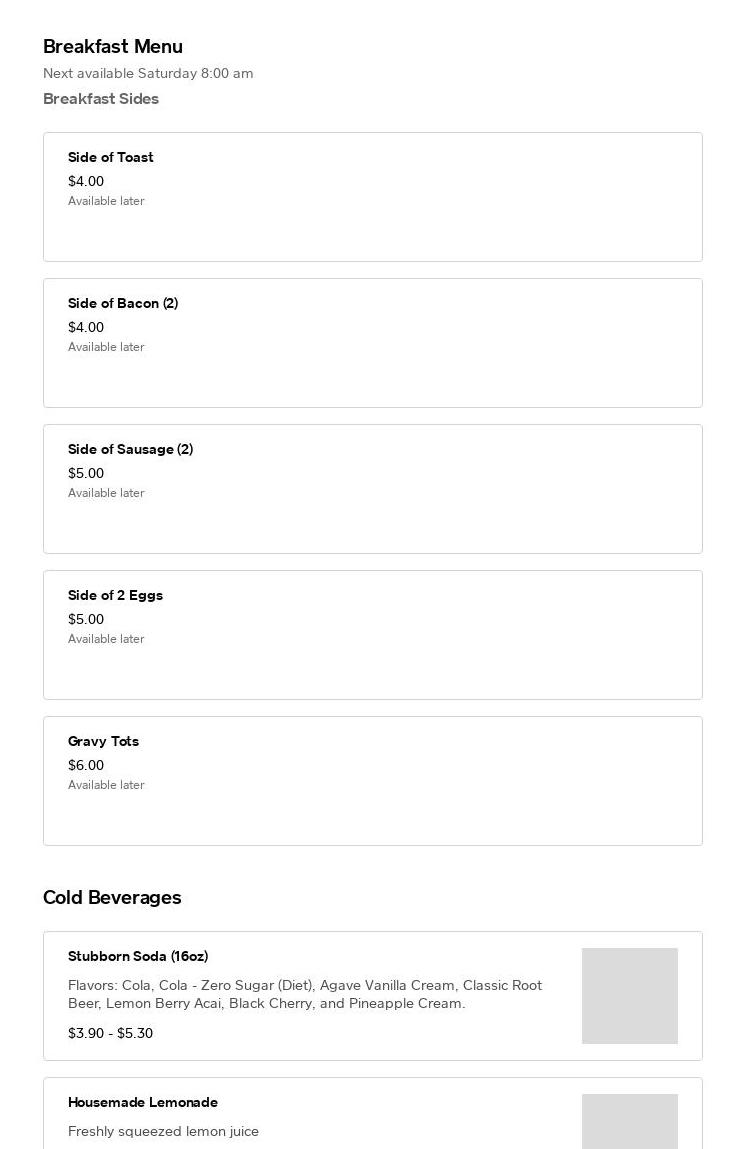Click Available later under Side of 2 Eggs

point(106,639)
